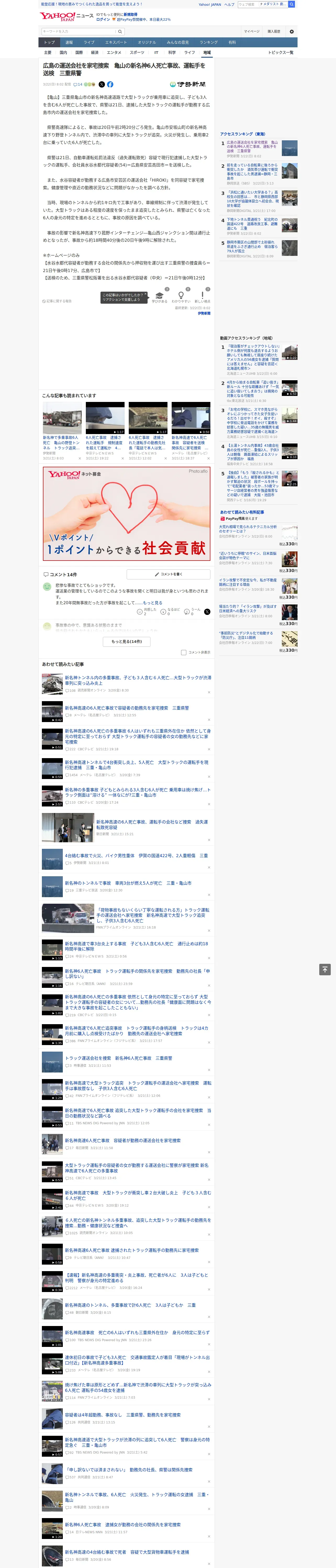Screen dimensions: 336x1568
Task: Click the magnifier button beside キーワードを入力
Action: 120,32
